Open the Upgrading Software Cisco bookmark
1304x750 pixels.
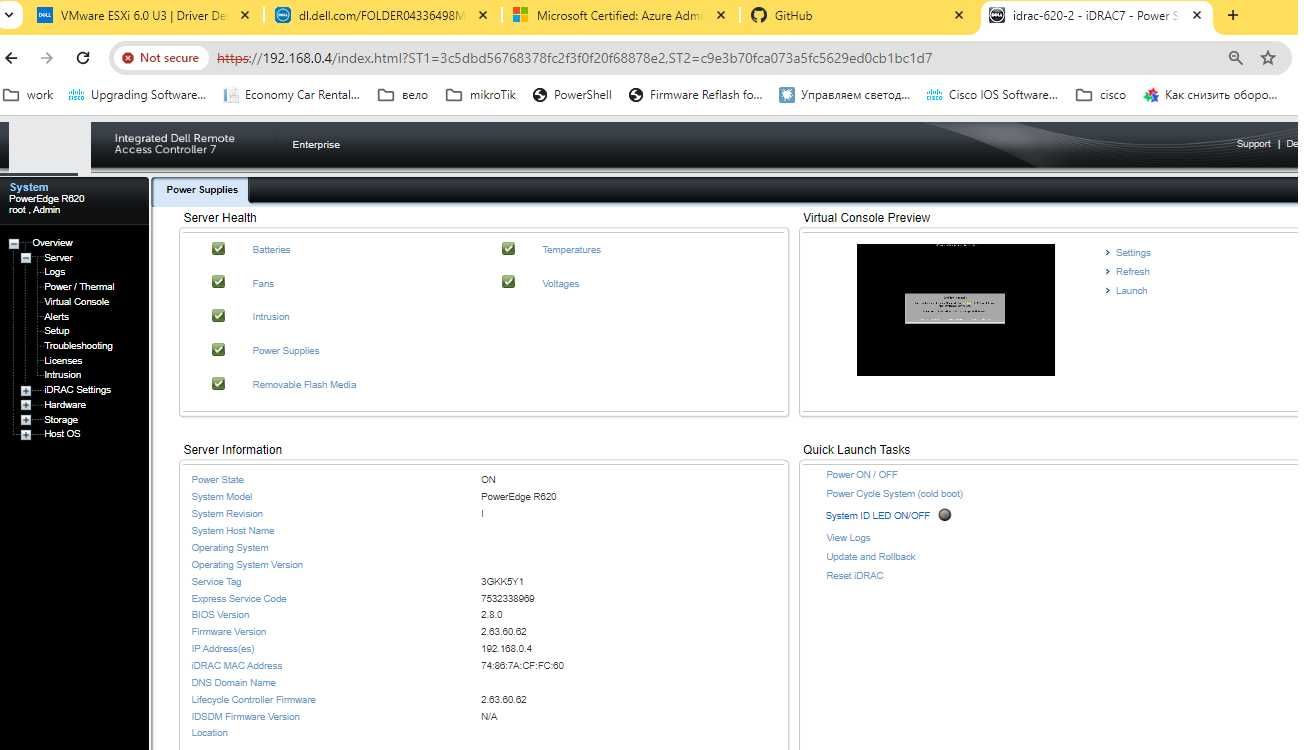[x=137, y=95]
